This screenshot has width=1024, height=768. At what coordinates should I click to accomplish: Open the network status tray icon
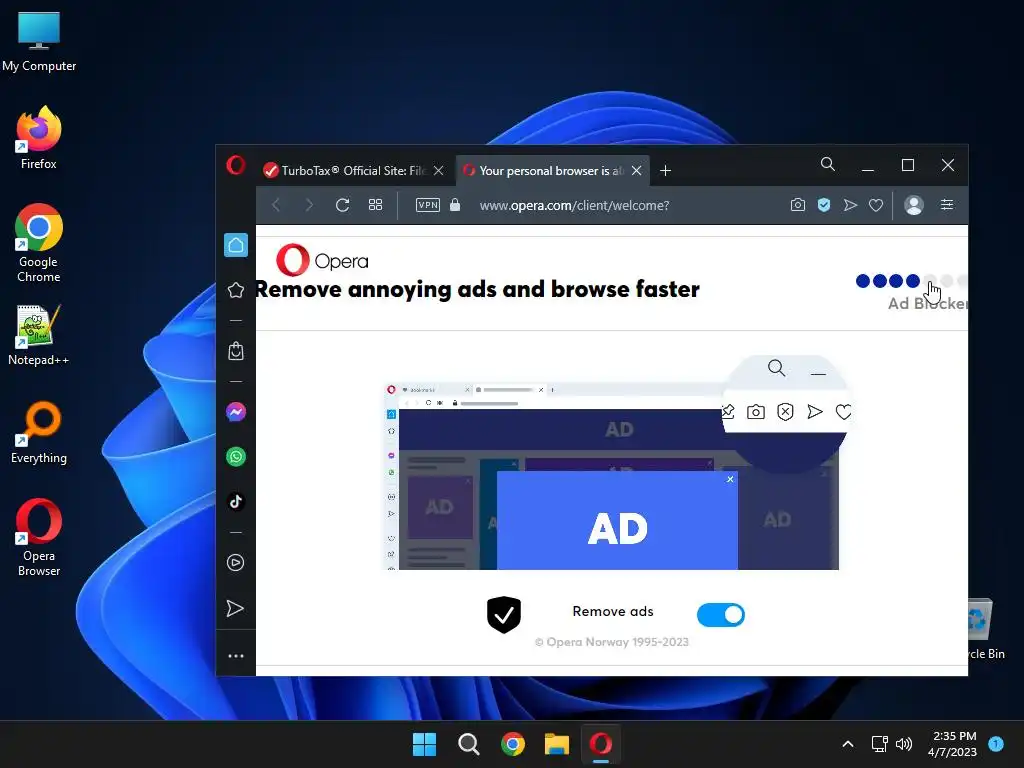click(x=880, y=744)
